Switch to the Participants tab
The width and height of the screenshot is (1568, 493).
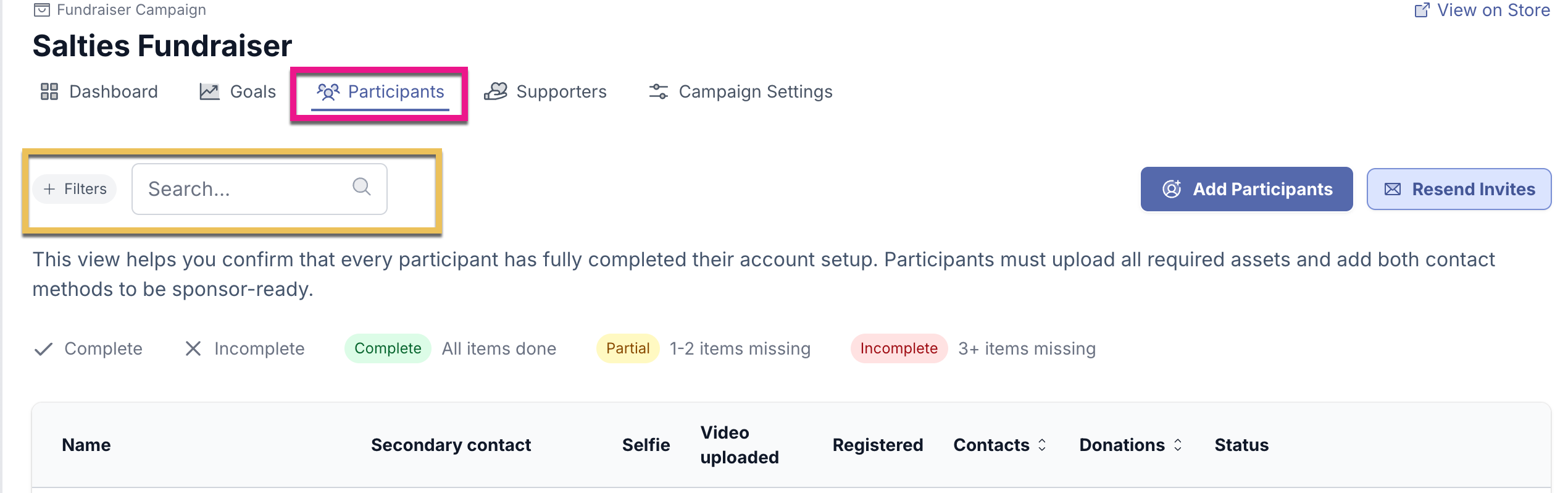point(381,92)
